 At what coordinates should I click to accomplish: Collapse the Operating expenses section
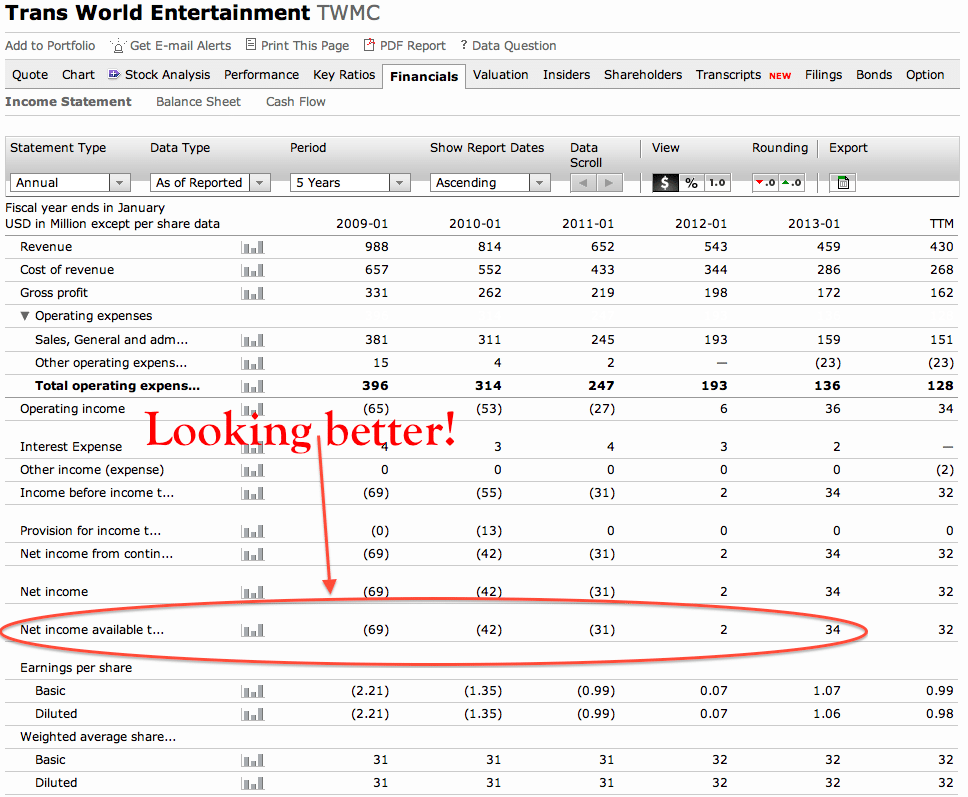click(25, 316)
